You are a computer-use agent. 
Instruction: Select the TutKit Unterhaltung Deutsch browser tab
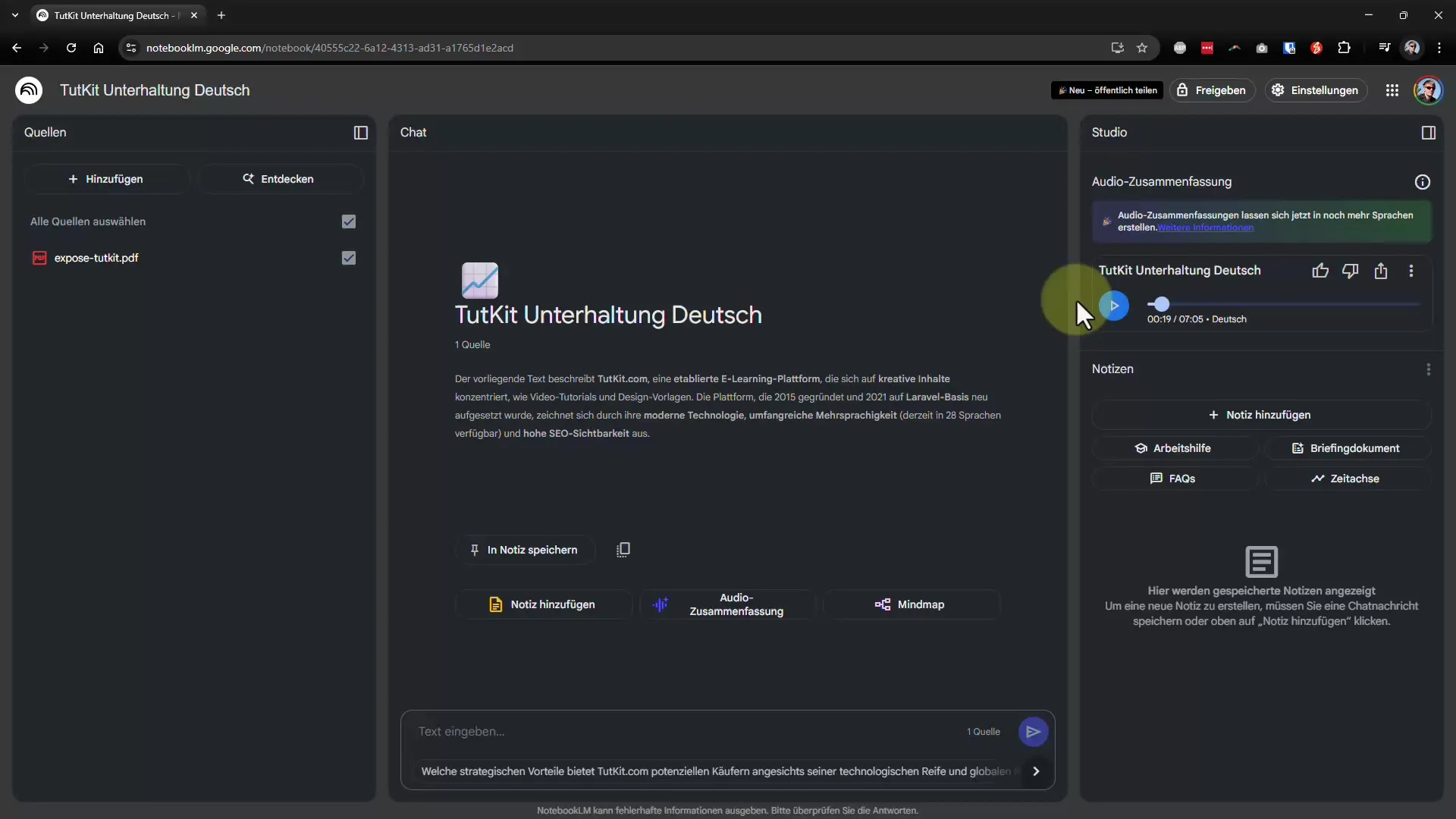tap(118, 15)
